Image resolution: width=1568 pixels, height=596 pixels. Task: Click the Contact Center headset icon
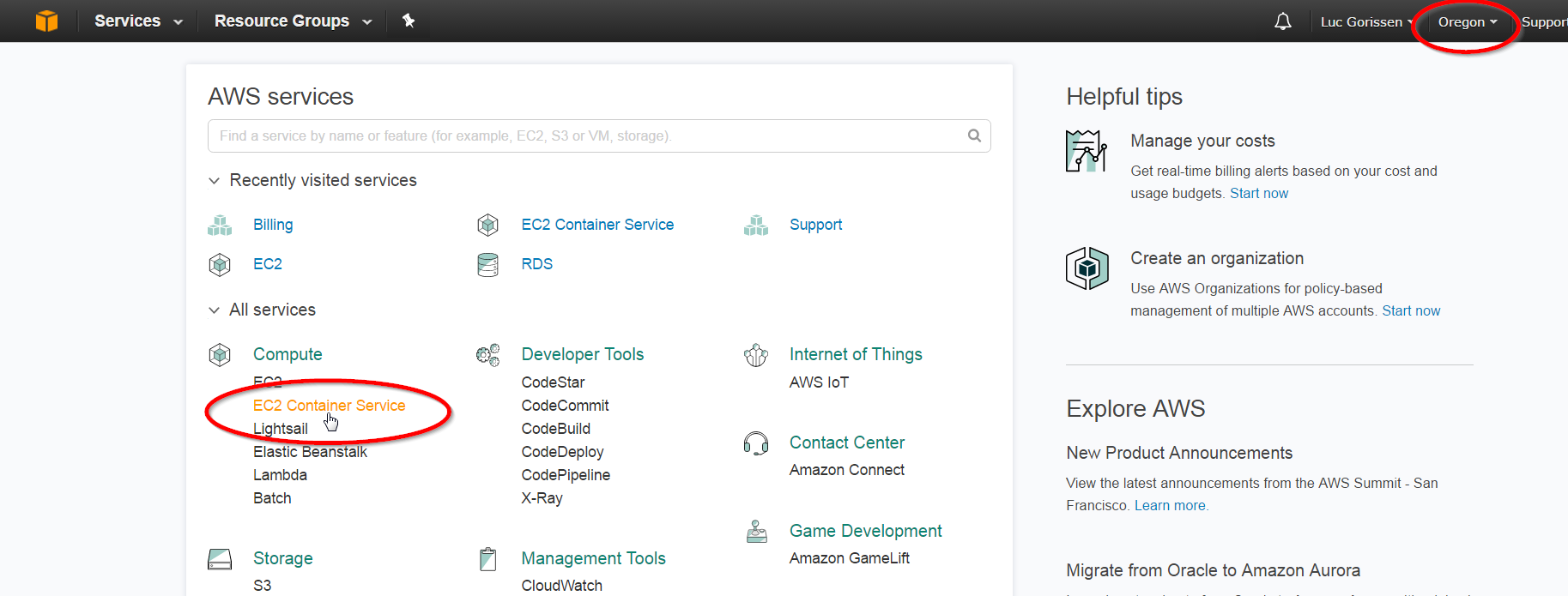[x=756, y=442]
